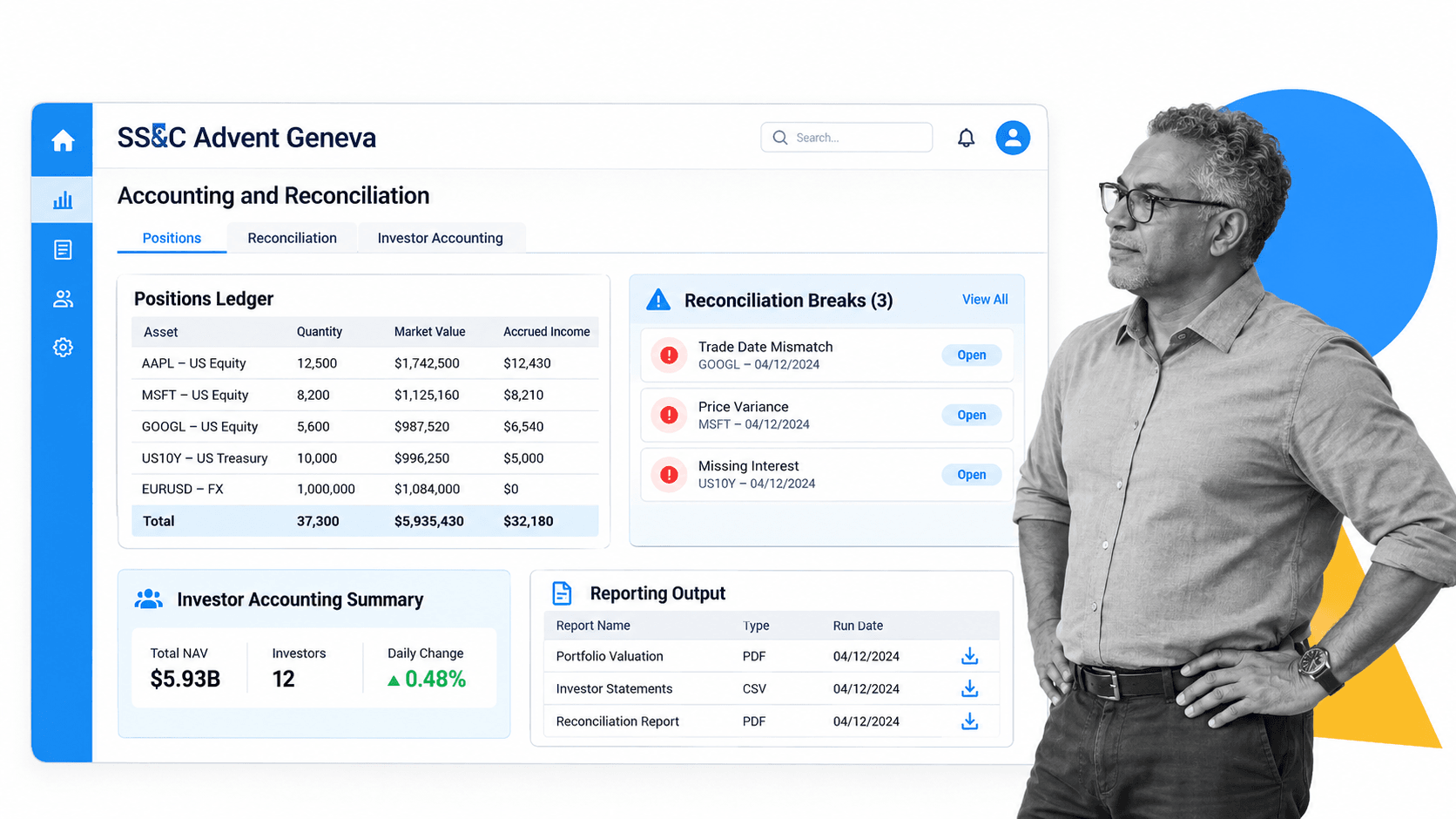The width and height of the screenshot is (1456, 819).
Task: Focus the Search input field
Action: tap(846, 138)
